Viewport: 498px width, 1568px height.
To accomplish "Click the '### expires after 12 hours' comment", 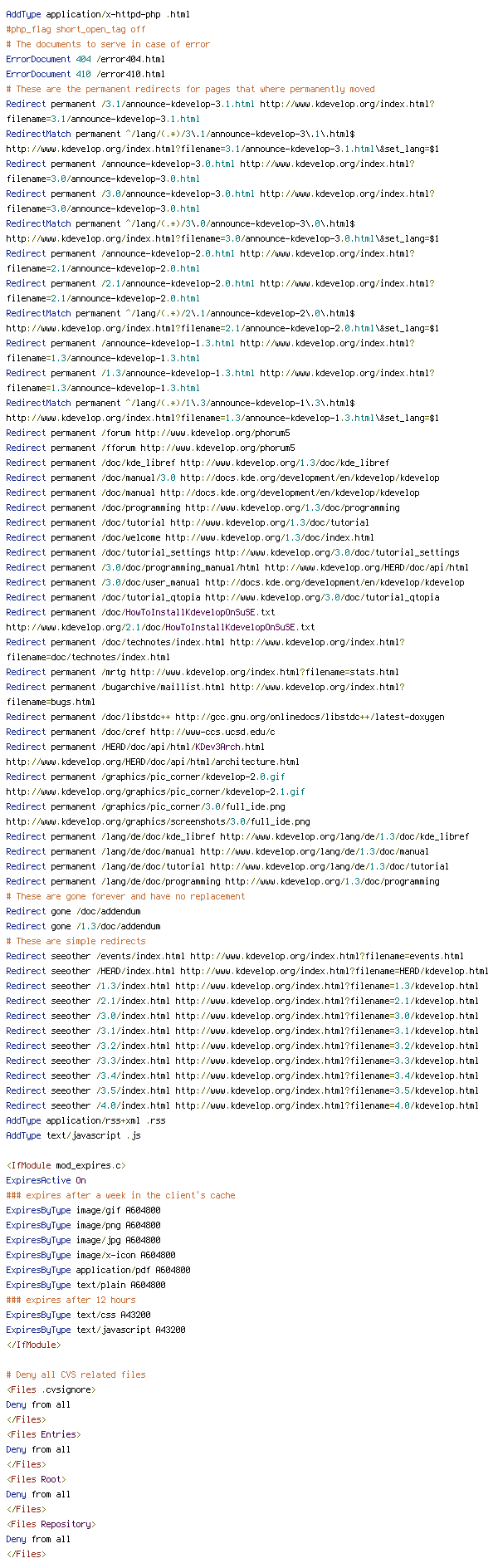I will pyautogui.click(x=71, y=1300).
